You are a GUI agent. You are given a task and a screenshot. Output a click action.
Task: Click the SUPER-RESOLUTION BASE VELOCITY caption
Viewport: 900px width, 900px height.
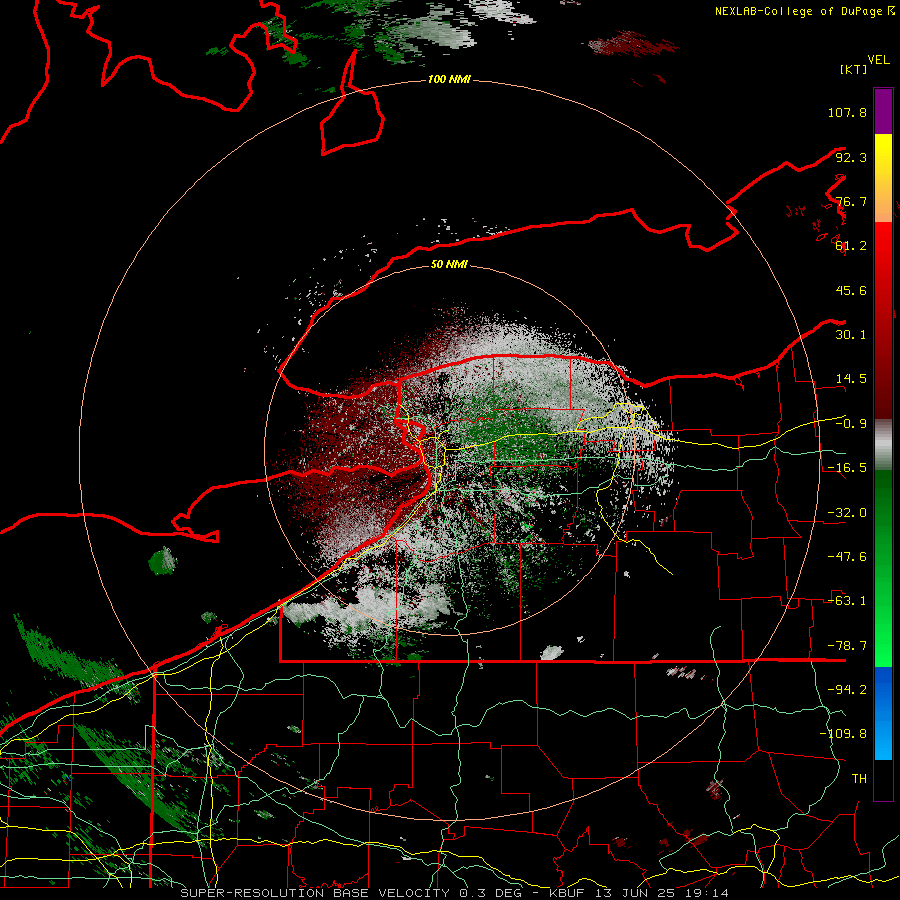317,893
